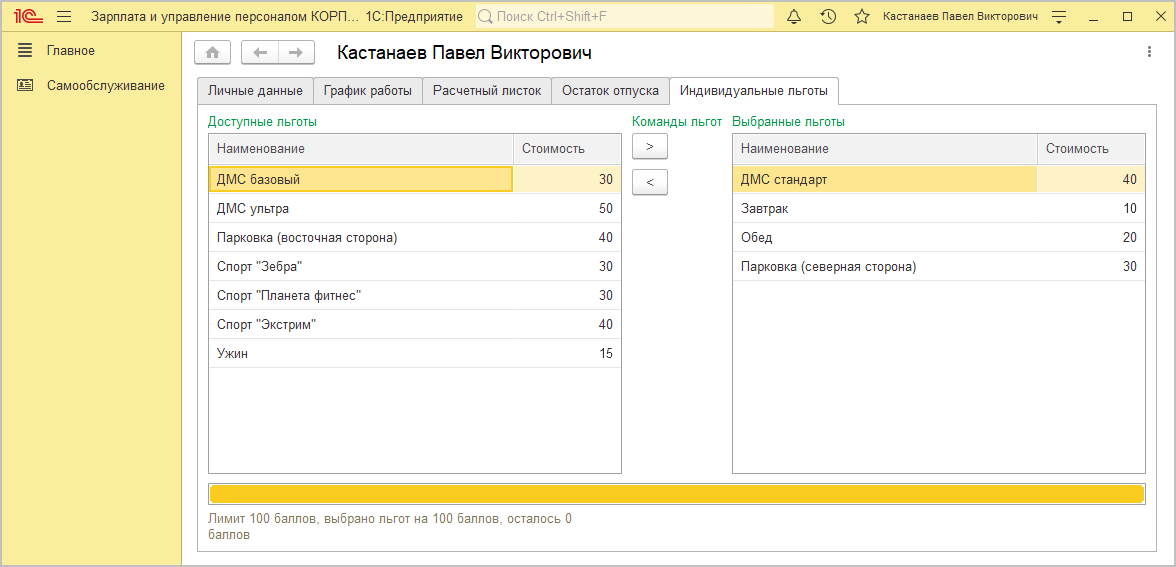This screenshot has height=567, width=1176.
Task: Open the history clock icon
Action: point(828,17)
